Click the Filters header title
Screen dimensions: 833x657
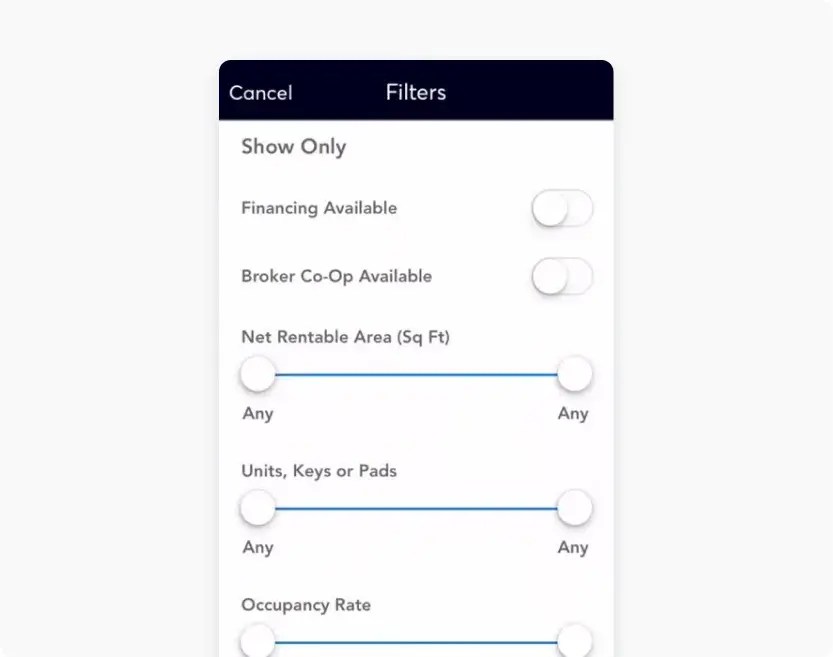pos(416,92)
